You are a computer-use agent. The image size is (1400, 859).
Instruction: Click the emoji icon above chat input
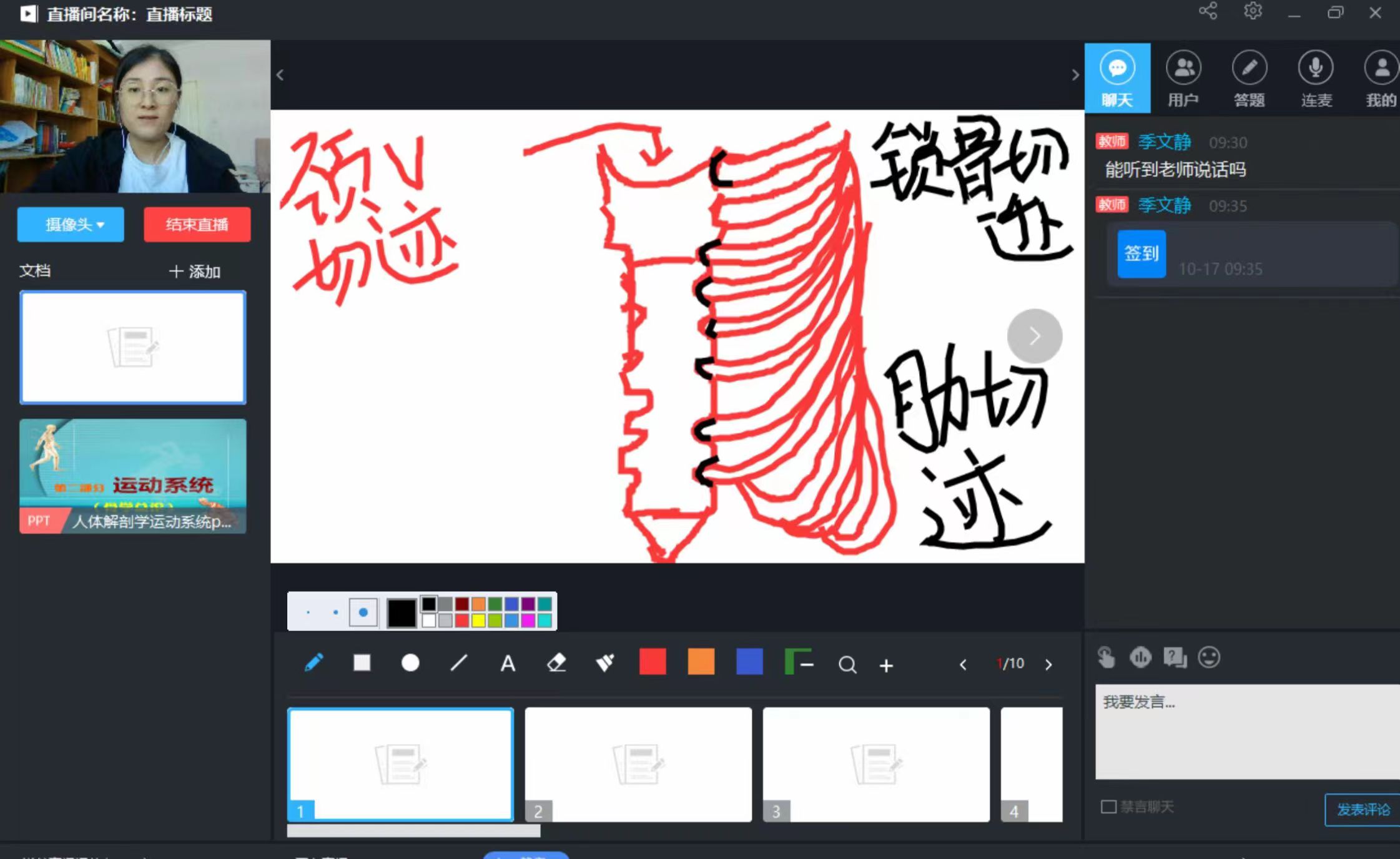point(1210,657)
